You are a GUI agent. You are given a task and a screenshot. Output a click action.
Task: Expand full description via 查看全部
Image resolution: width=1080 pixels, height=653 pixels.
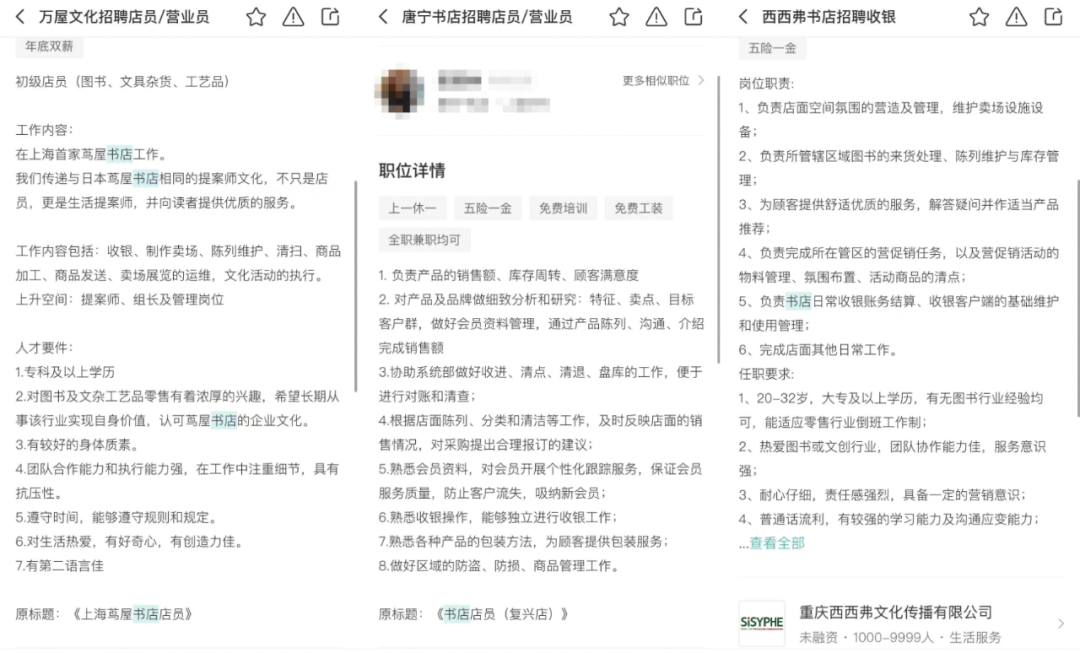pos(777,543)
